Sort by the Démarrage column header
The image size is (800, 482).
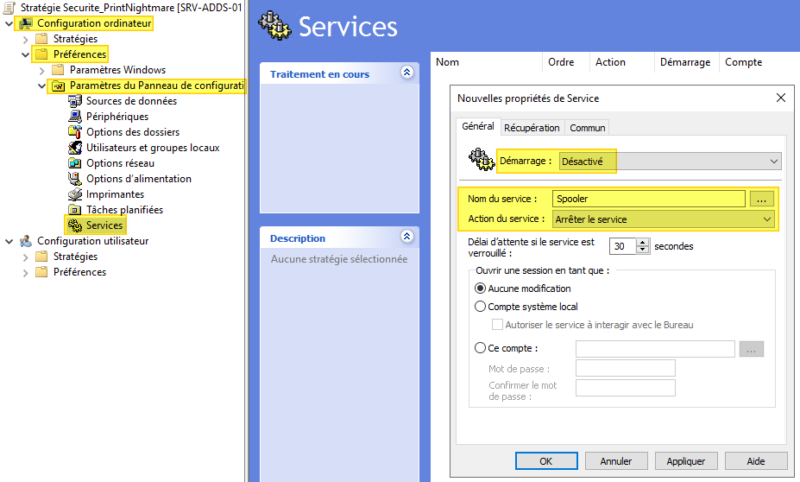click(x=686, y=62)
